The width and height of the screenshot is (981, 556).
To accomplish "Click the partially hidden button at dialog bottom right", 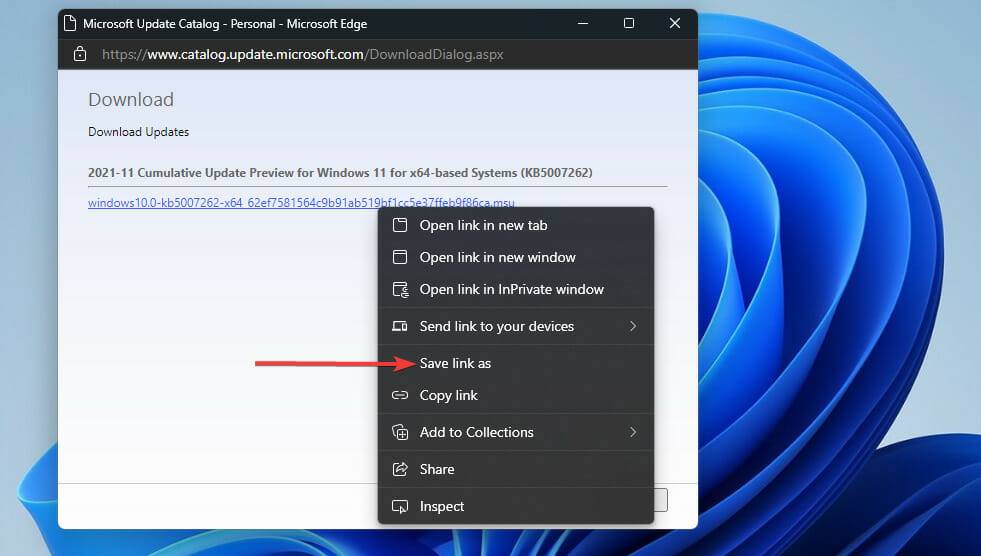I will click(660, 500).
